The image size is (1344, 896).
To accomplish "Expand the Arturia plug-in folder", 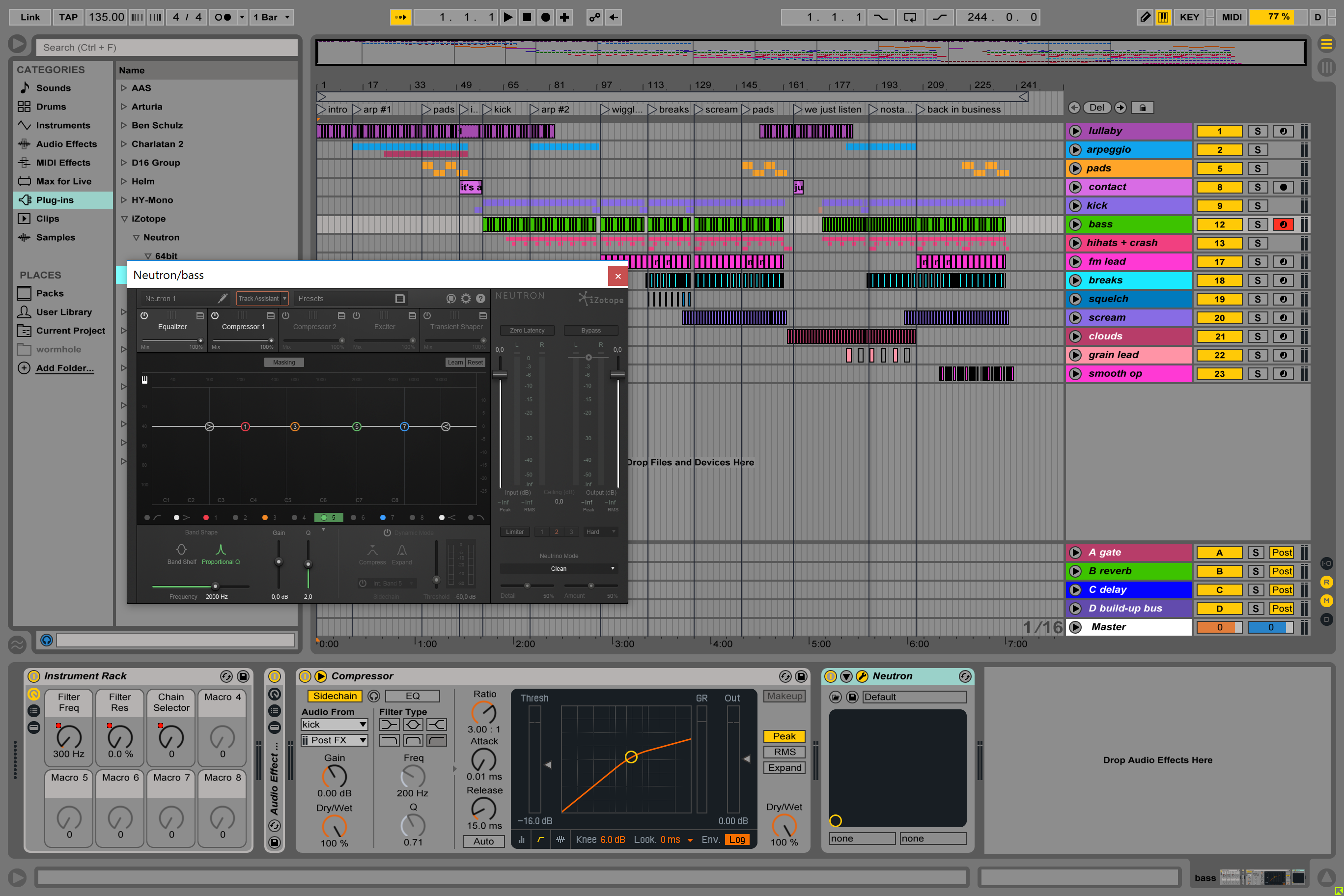I will point(123,107).
